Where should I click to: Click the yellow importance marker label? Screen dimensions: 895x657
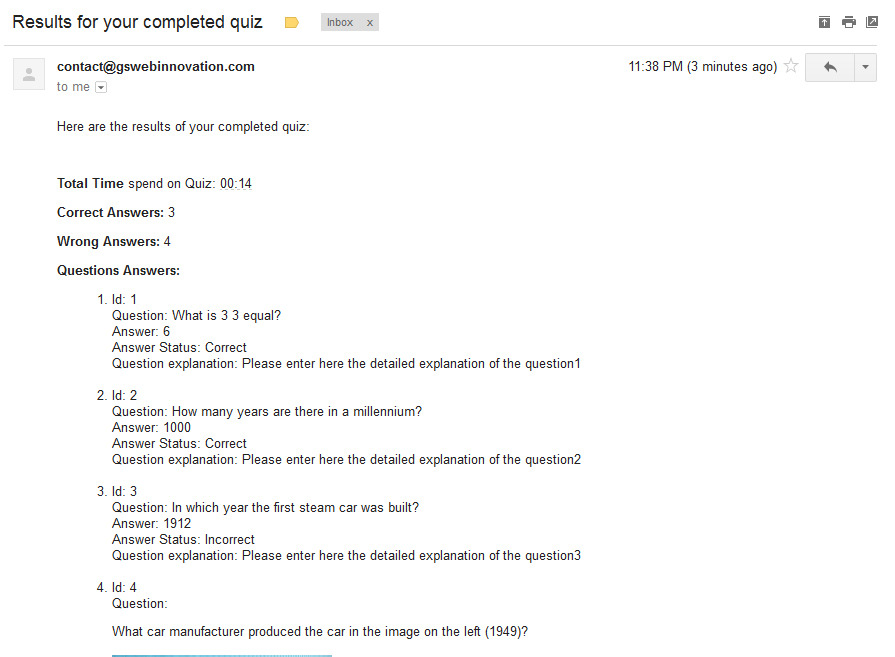point(292,22)
